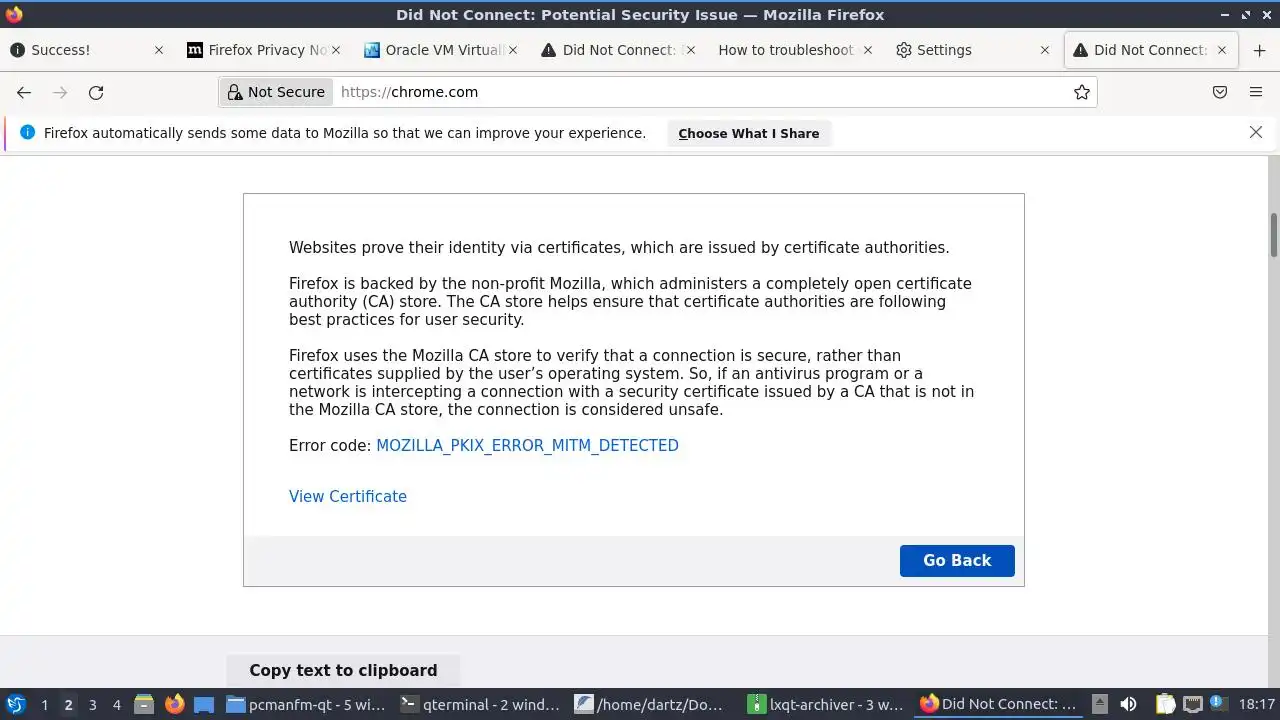Click the page vertical scrollbar thumb

[1274, 234]
